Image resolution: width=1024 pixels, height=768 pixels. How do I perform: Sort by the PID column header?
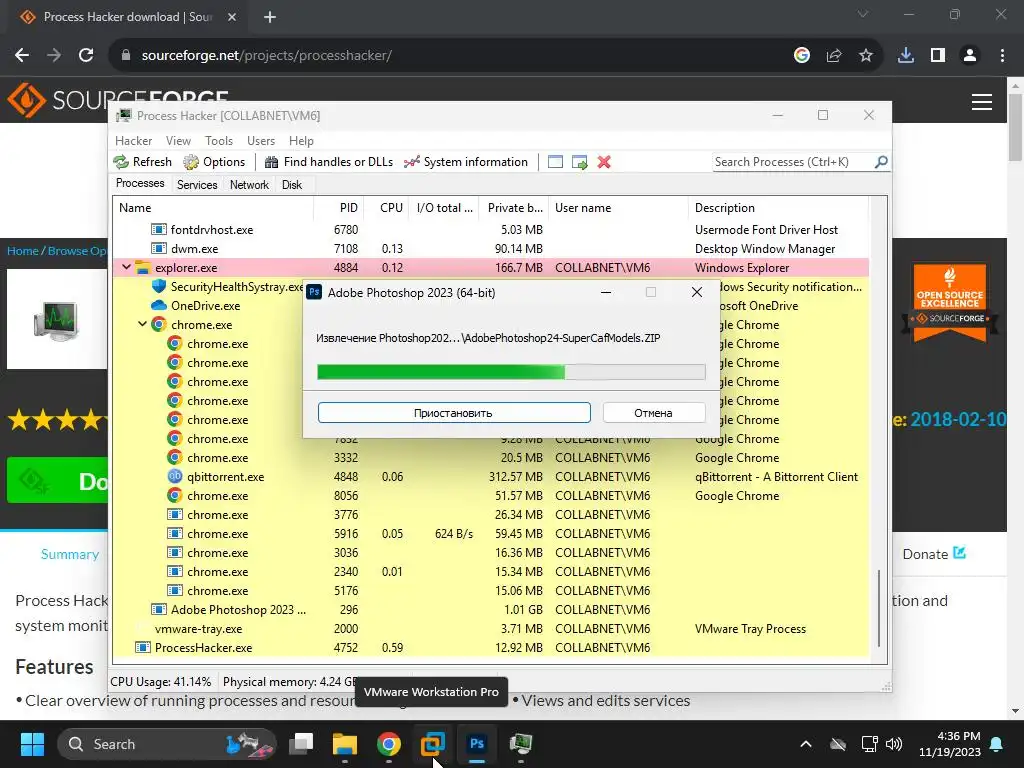pyautogui.click(x=338, y=208)
